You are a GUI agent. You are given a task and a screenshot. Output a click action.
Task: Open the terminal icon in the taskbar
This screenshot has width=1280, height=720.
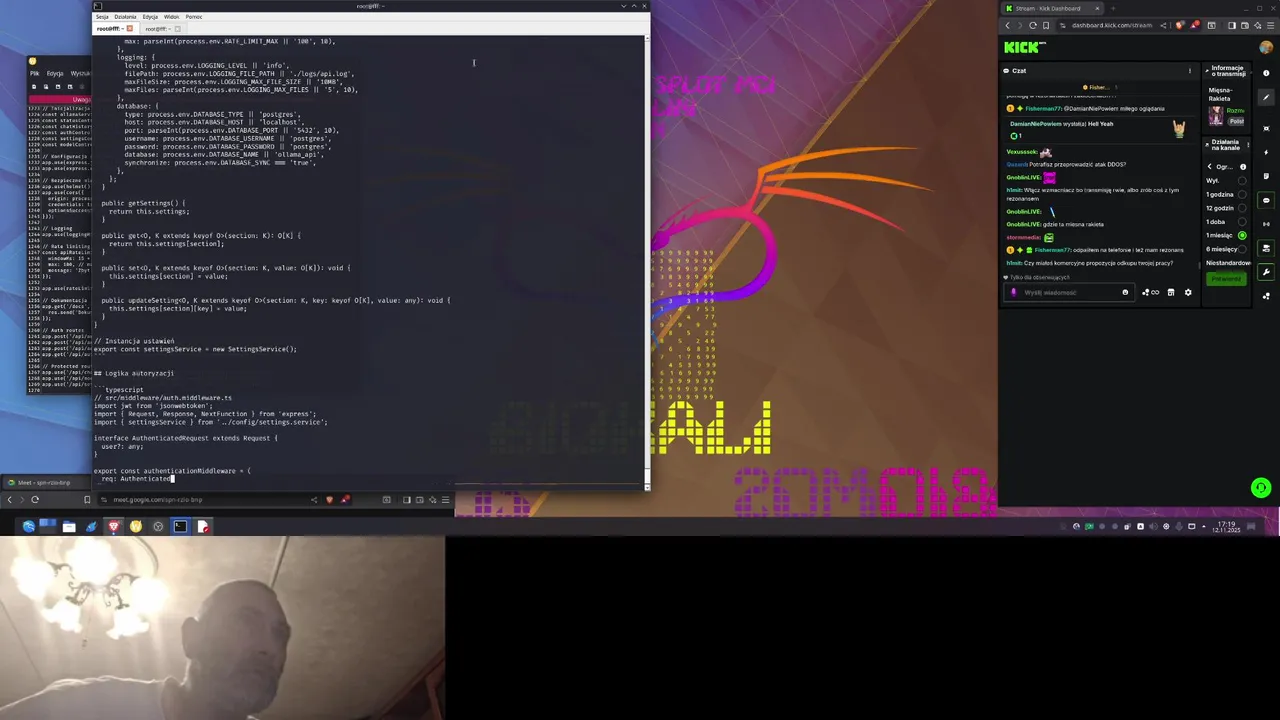(x=180, y=527)
